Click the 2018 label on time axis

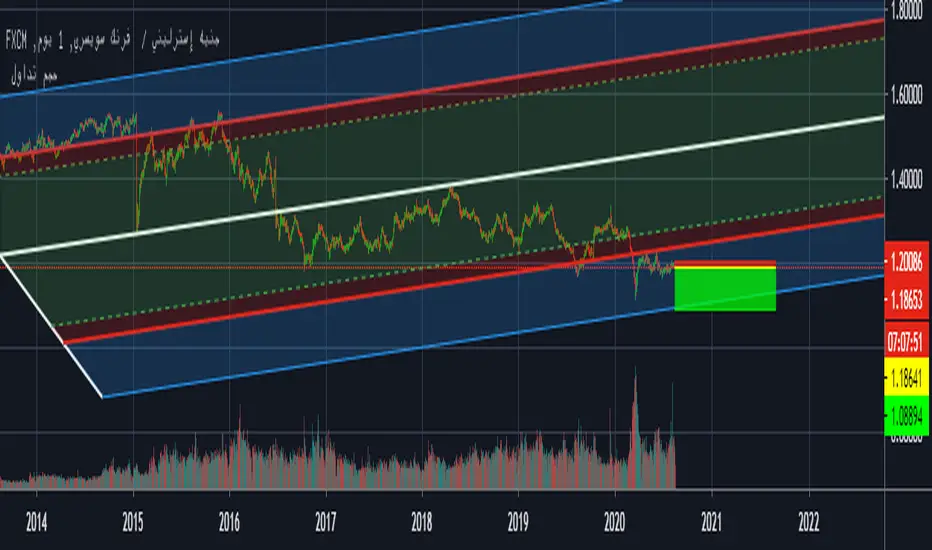422,522
